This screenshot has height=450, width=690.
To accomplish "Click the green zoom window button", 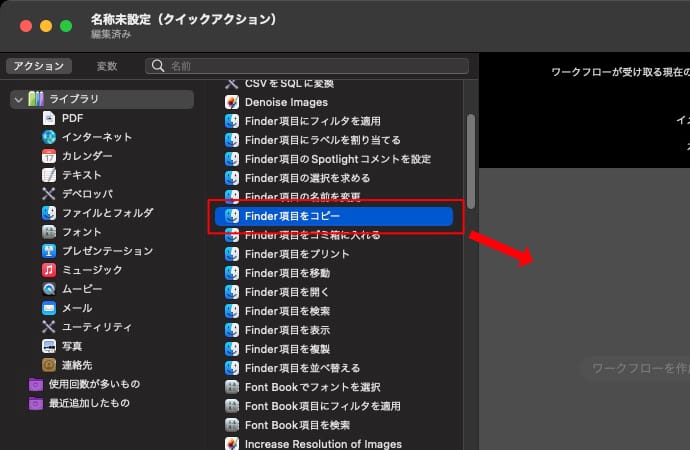I will click(65, 26).
